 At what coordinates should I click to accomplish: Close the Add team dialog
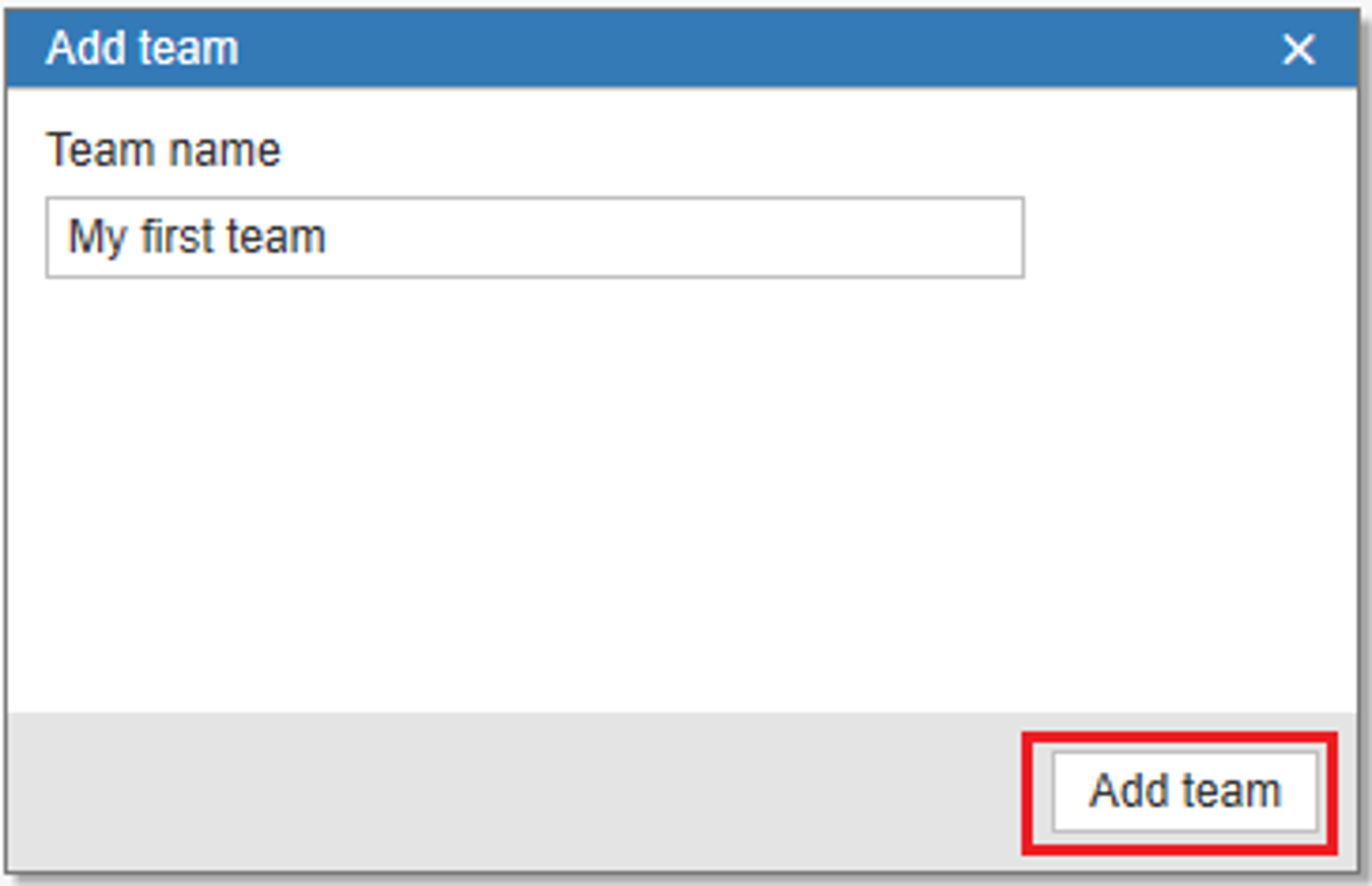pos(1298,49)
